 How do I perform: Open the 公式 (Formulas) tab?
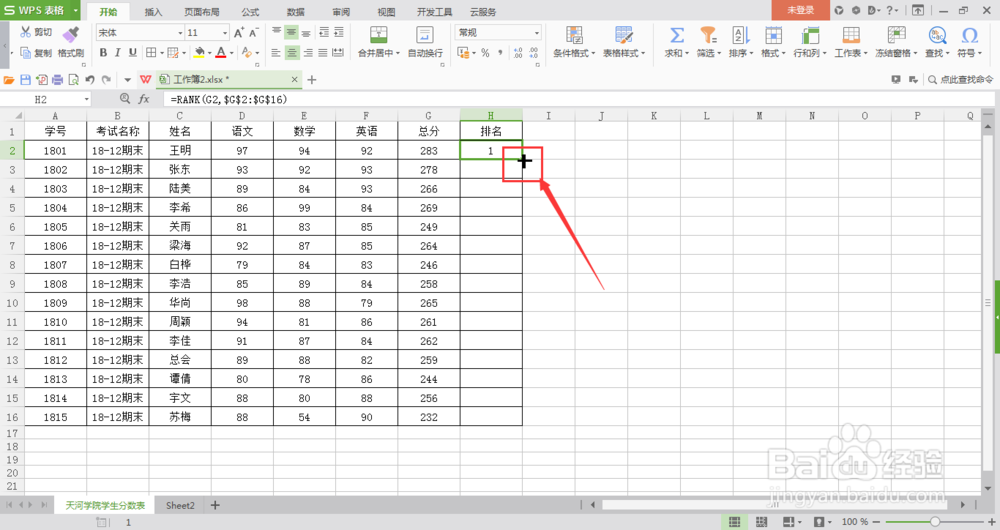coord(250,11)
